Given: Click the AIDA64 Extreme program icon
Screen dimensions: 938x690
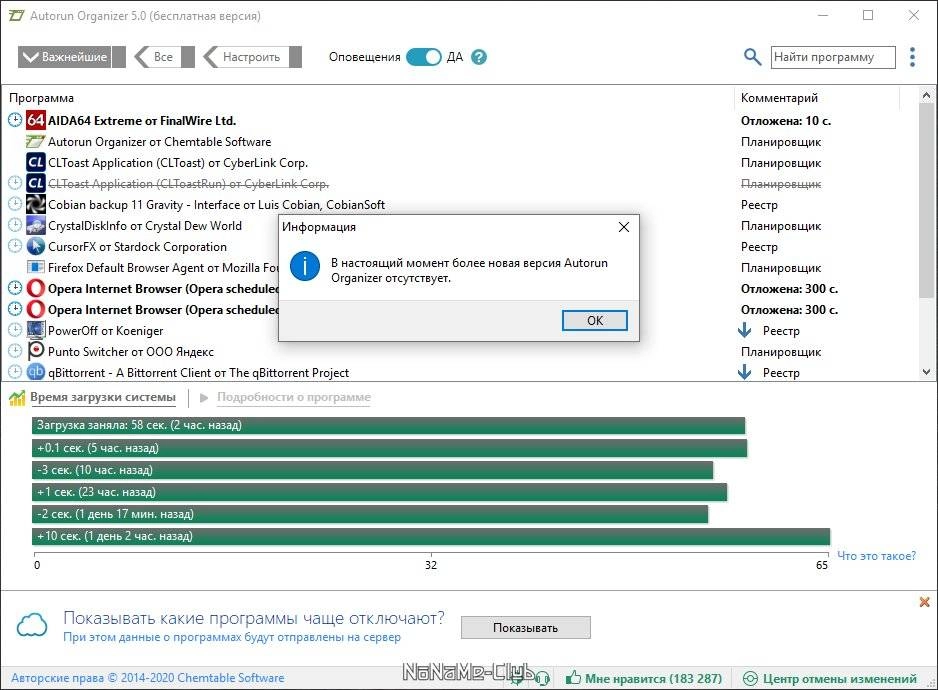Looking at the screenshot, I should (x=35, y=120).
